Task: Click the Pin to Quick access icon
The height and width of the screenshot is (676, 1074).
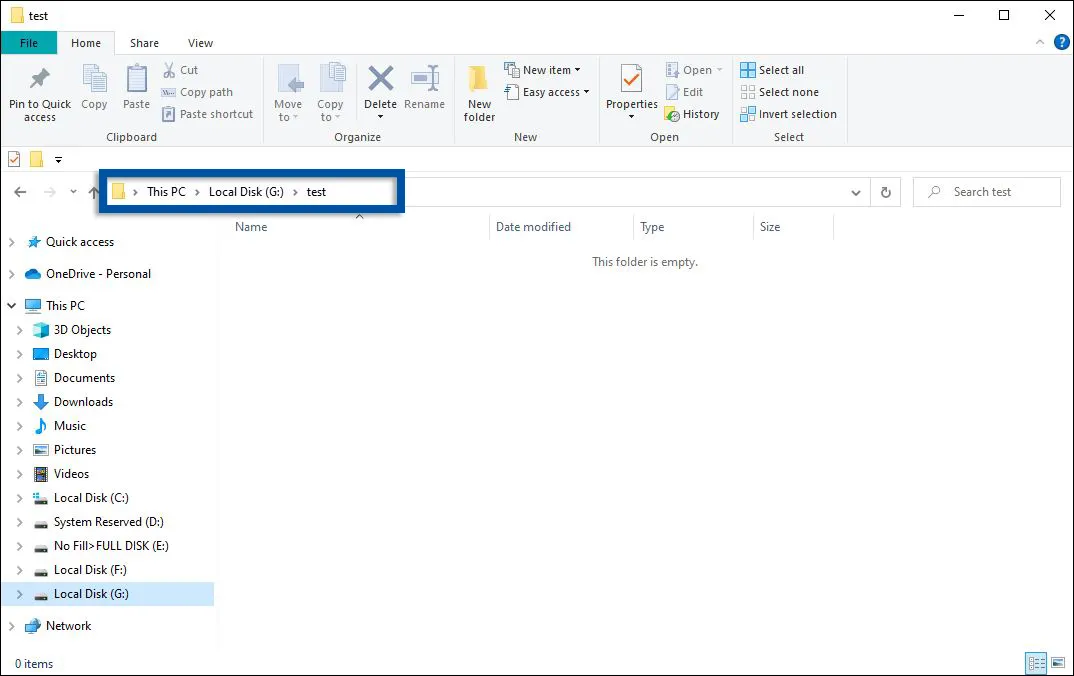Action: (x=39, y=90)
